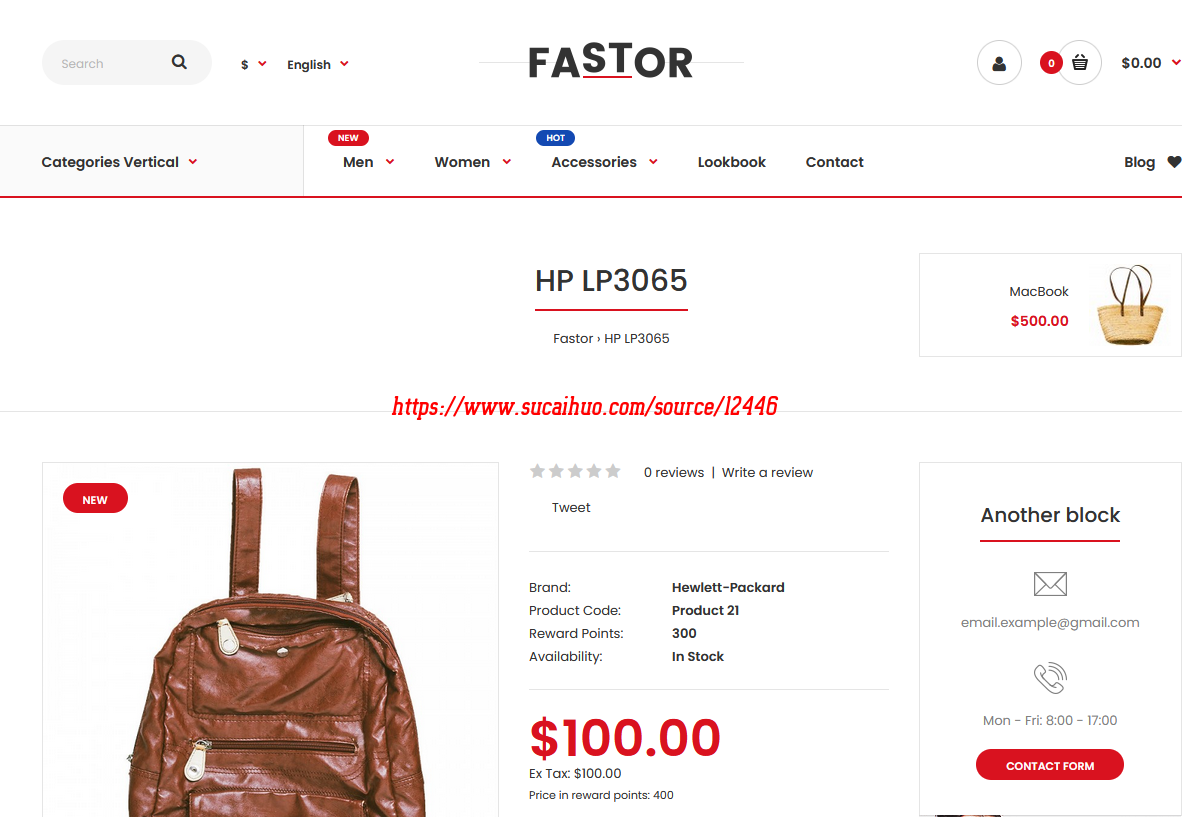Open the shopping basket icon
Screen dimensions: 1182x817
(1079, 63)
